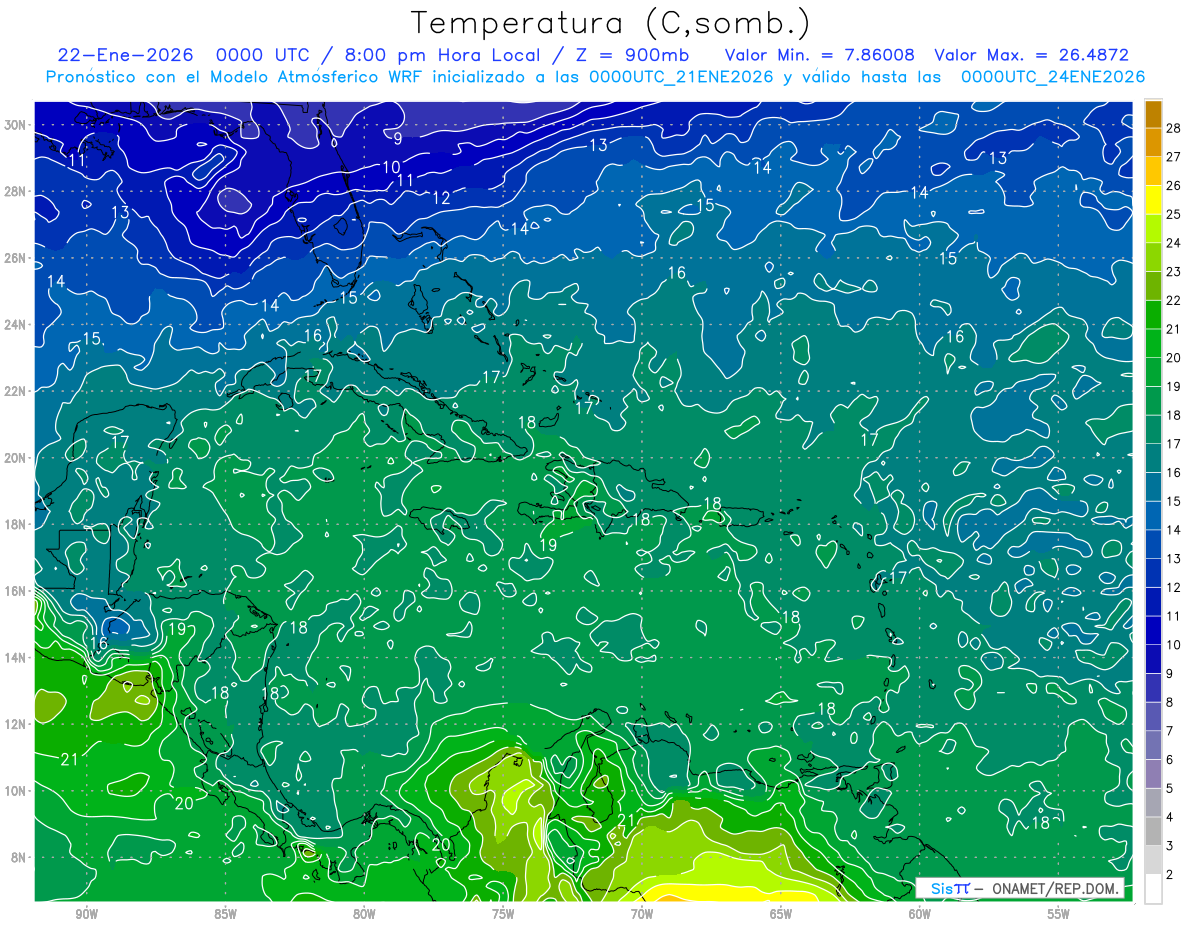Click the "55W" longitude label
The height and width of the screenshot is (927, 1200).
tap(1059, 914)
